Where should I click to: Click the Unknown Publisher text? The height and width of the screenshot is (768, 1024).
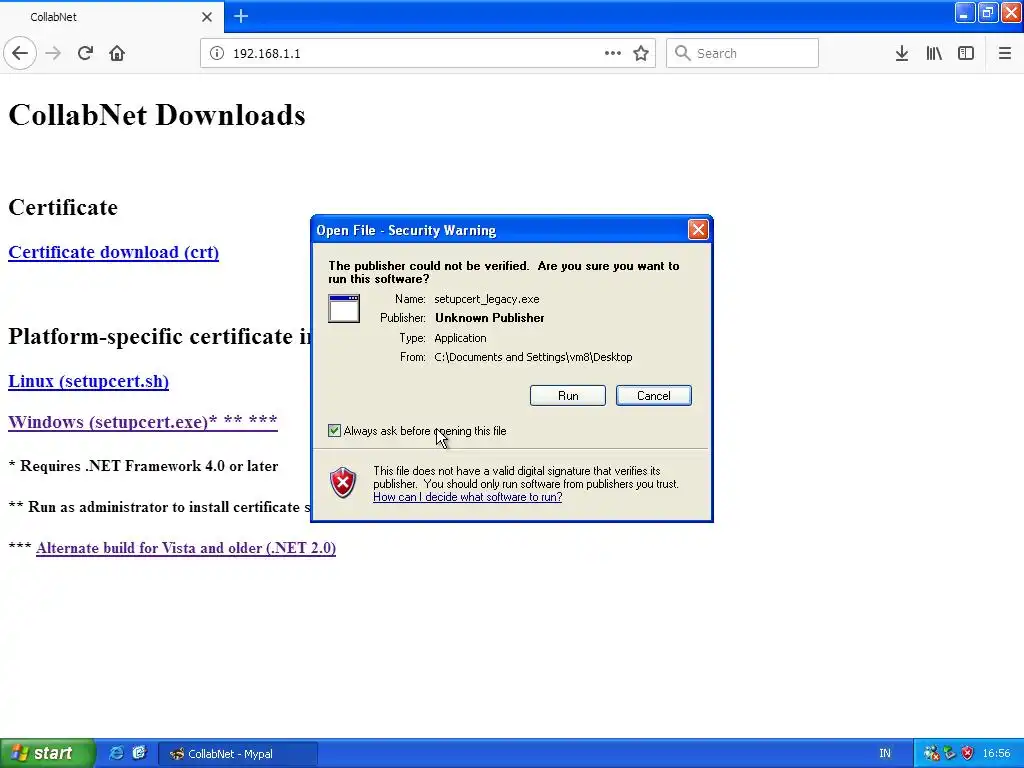coord(490,318)
